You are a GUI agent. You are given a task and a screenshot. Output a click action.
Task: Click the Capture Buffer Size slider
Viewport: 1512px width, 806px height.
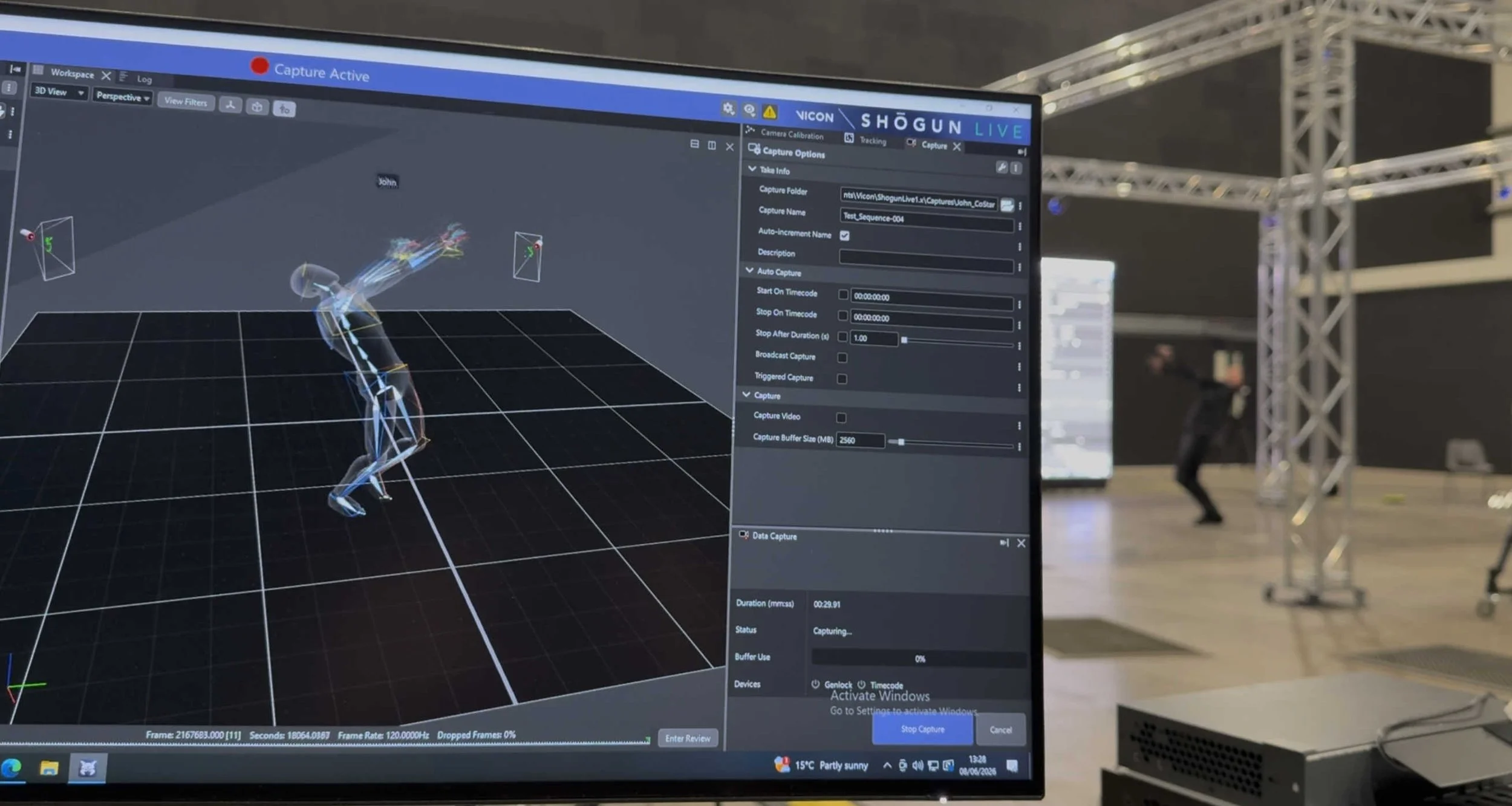pyautogui.click(x=951, y=444)
